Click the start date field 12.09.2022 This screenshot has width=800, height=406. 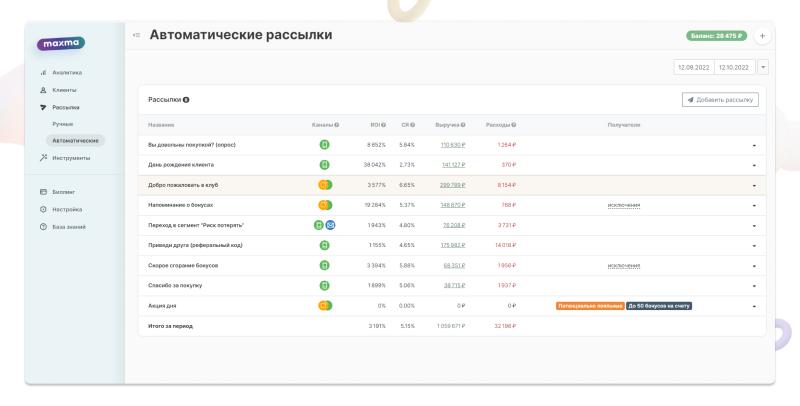[693, 67]
